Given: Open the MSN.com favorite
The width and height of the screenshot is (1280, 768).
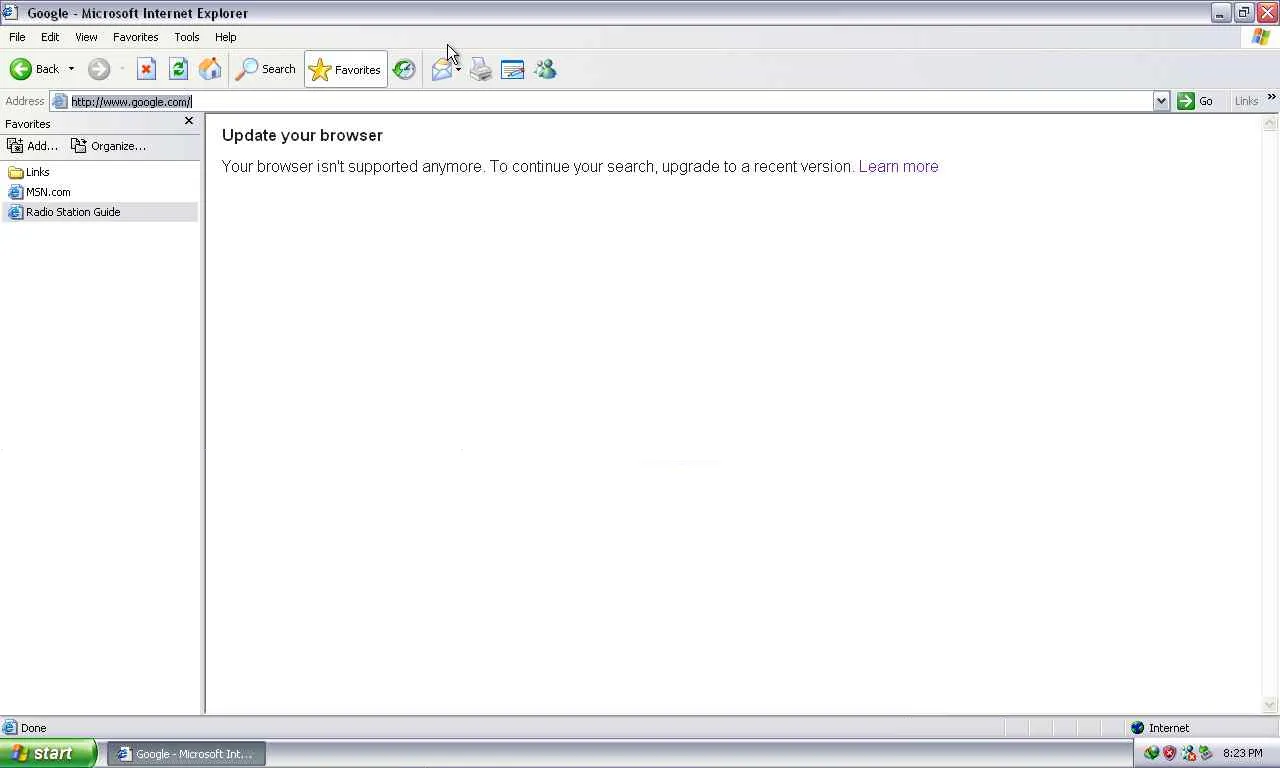Looking at the screenshot, I should pyautogui.click(x=39, y=192).
